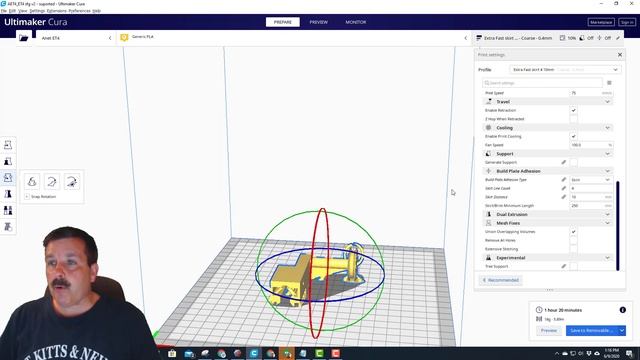640x360 pixels.
Task: Click pencil icon beside Build Plate Adhesion Type
Action: [x=564, y=180]
